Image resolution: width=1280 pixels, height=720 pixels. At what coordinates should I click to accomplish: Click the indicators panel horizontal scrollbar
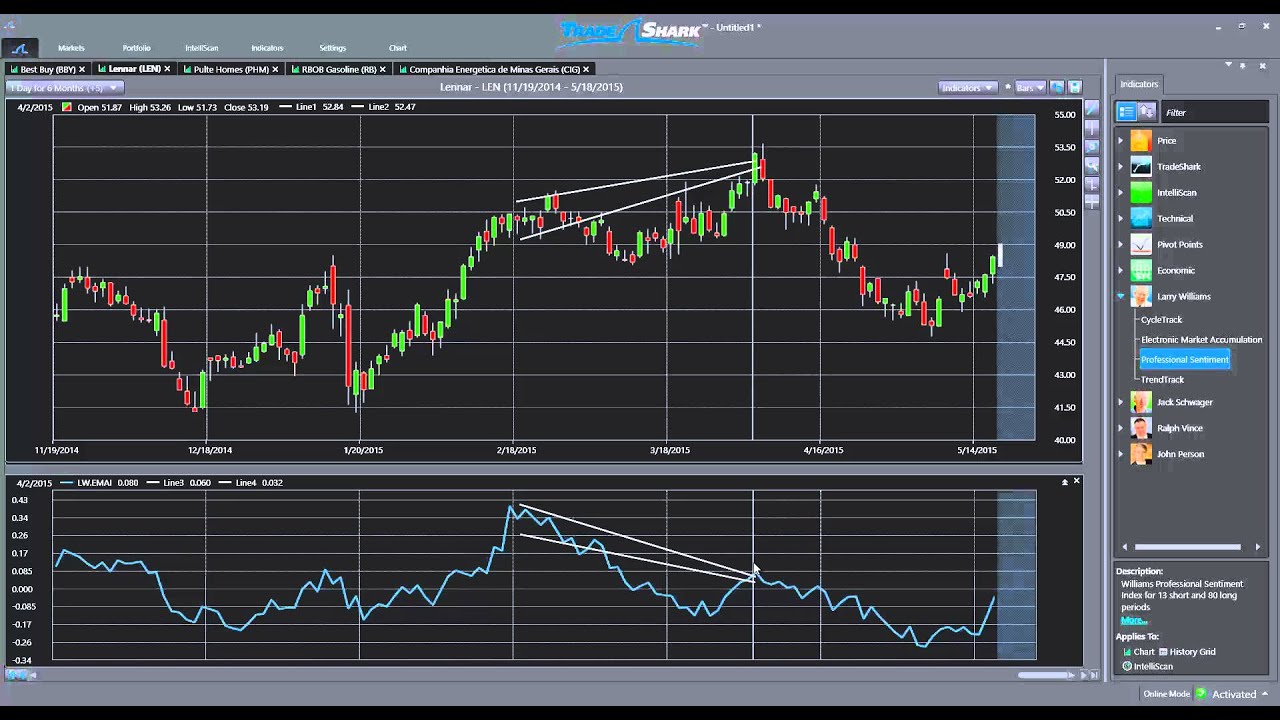coord(1188,547)
